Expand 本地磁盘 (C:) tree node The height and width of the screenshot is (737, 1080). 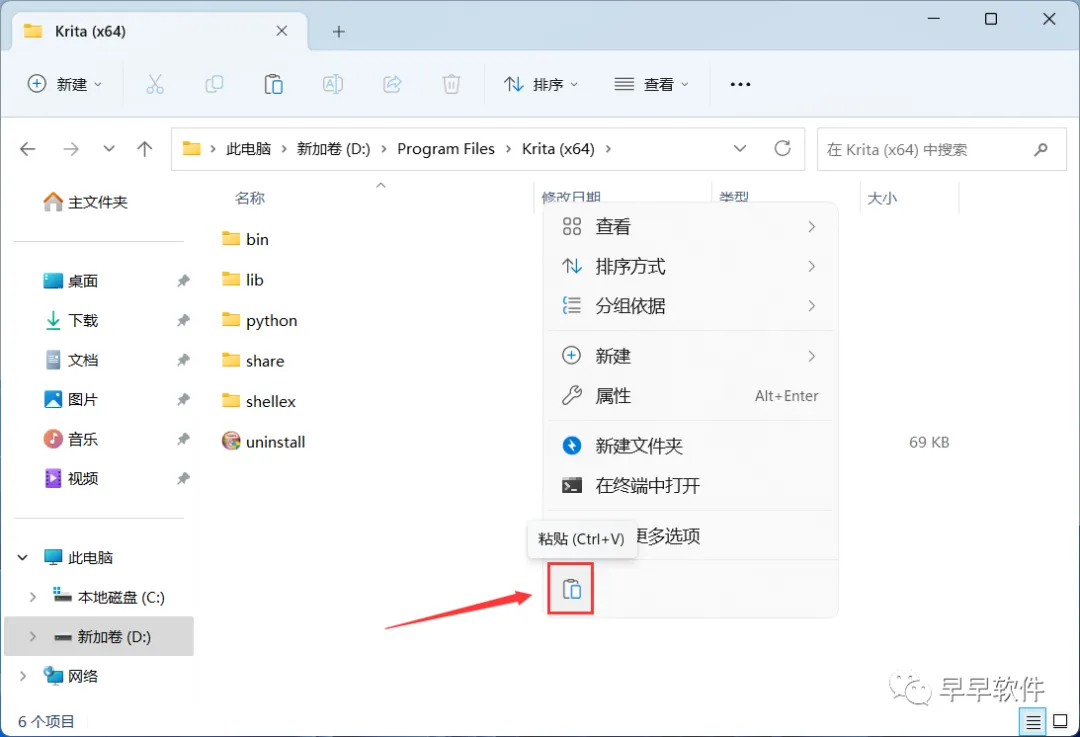coord(32,597)
